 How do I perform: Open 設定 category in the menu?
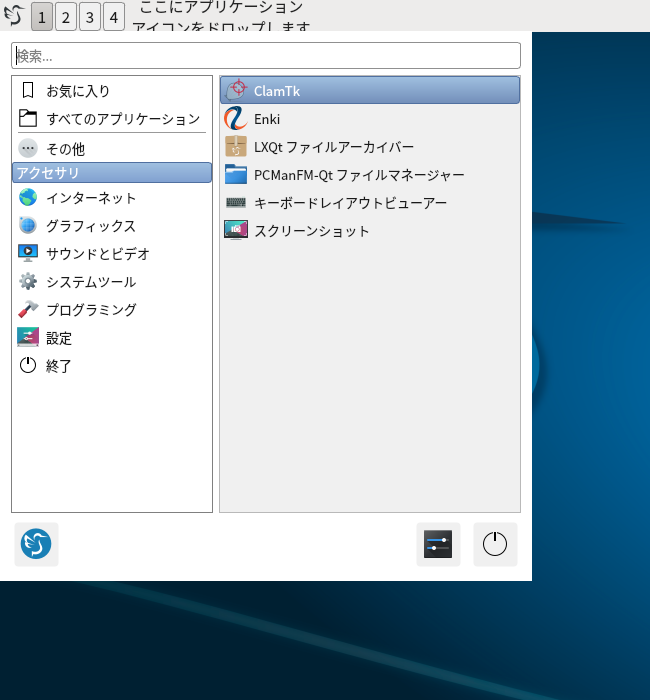pyautogui.click(x=112, y=338)
